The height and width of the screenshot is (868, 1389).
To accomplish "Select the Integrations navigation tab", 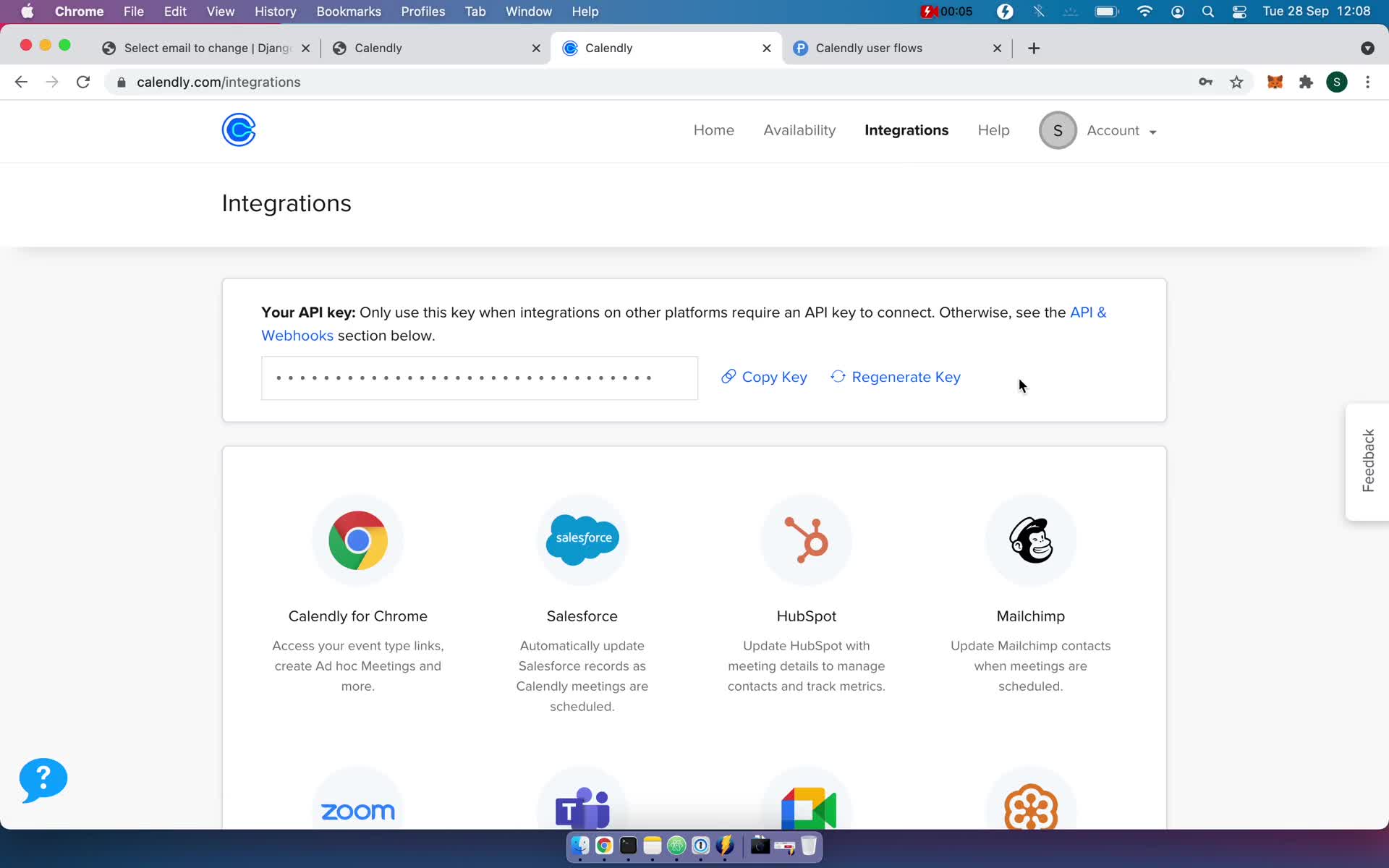I will (906, 129).
